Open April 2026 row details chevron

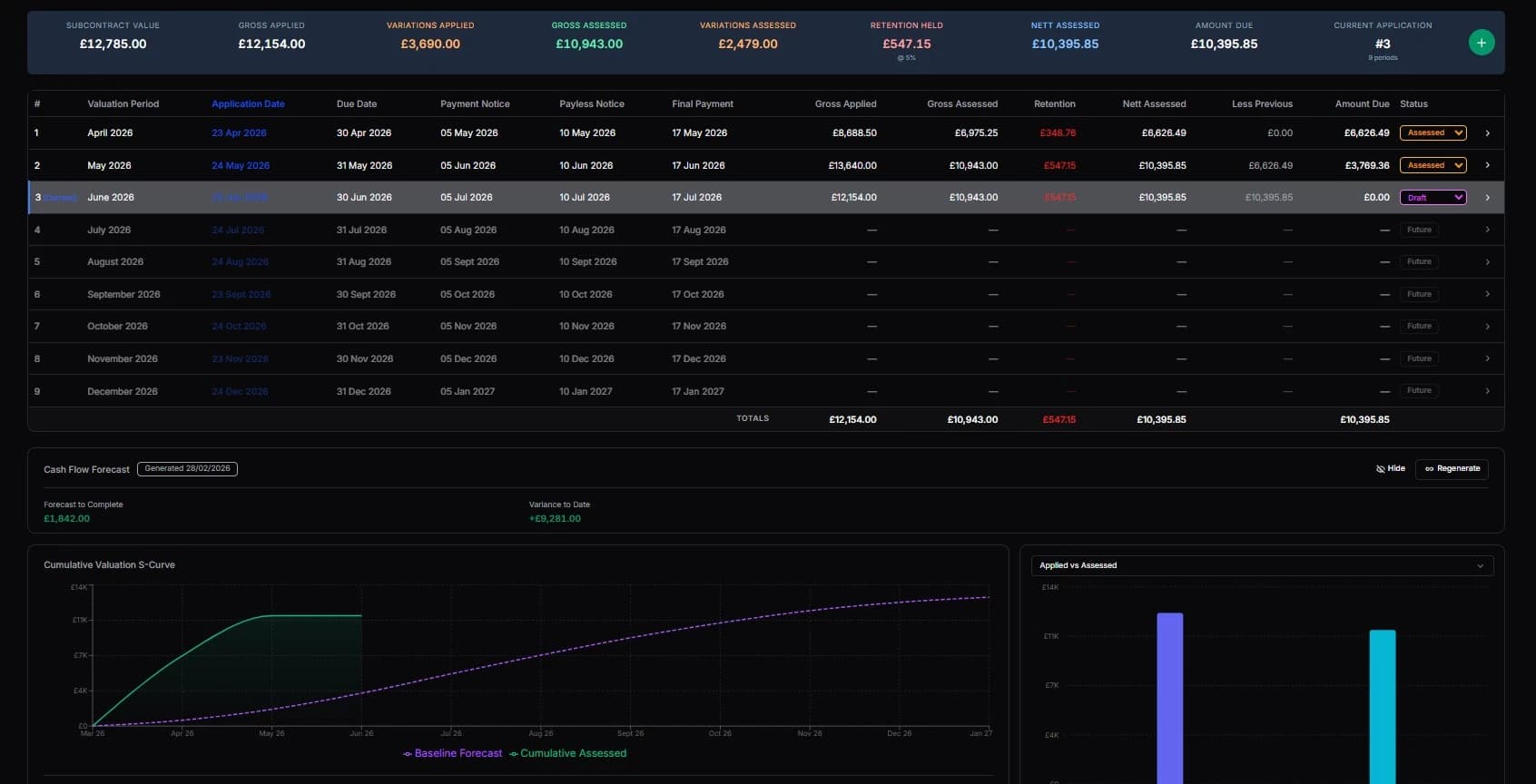click(x=1487, y=133)
